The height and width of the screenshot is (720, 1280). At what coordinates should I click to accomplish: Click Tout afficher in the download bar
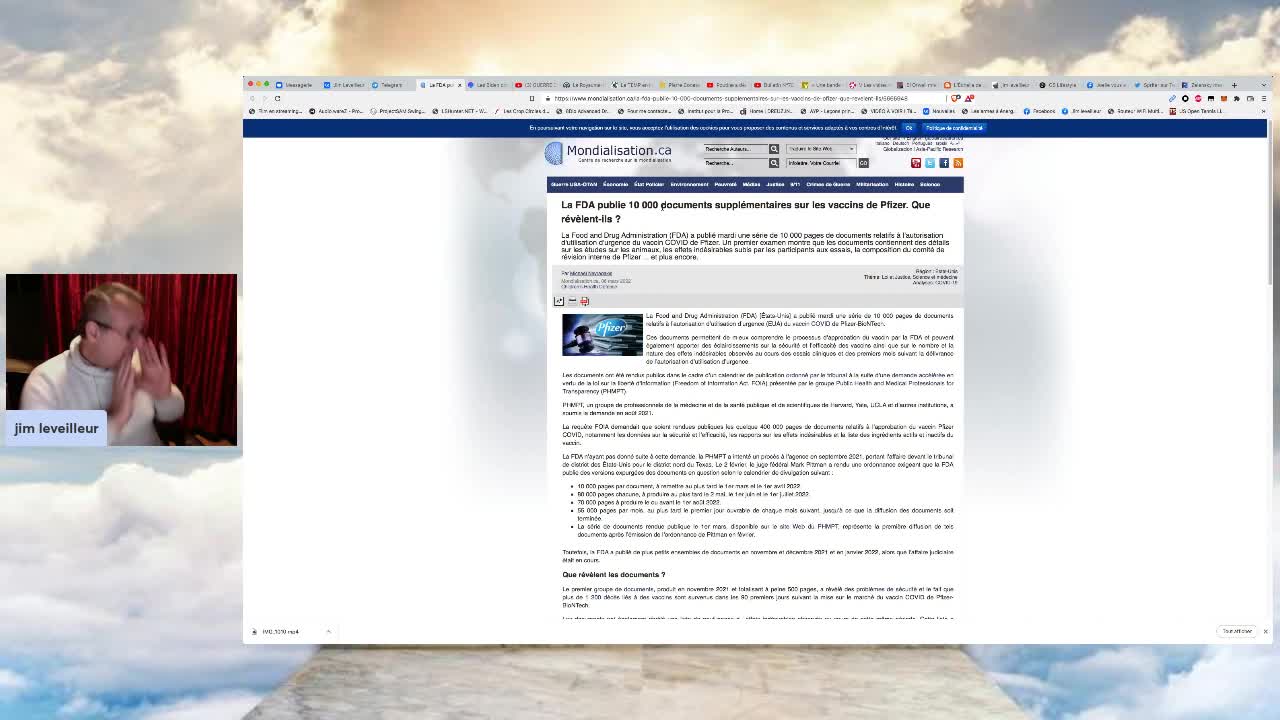1237,631
